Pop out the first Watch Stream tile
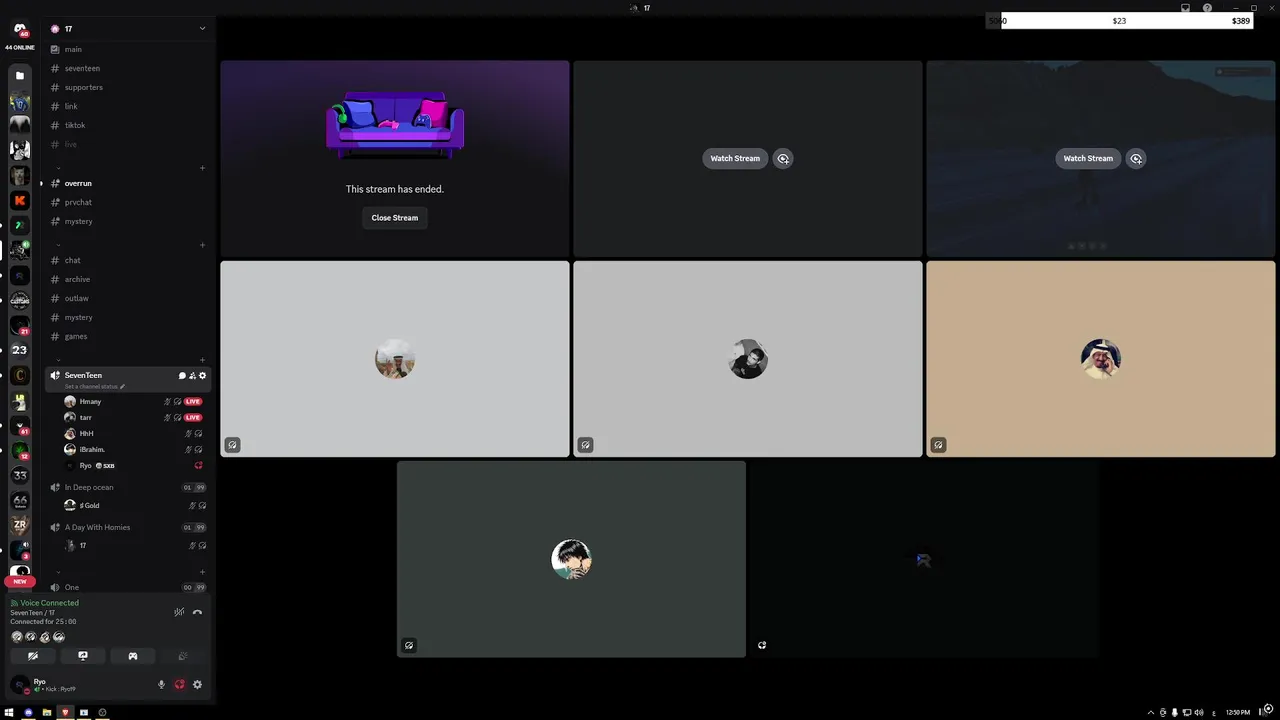 (783, 158)
